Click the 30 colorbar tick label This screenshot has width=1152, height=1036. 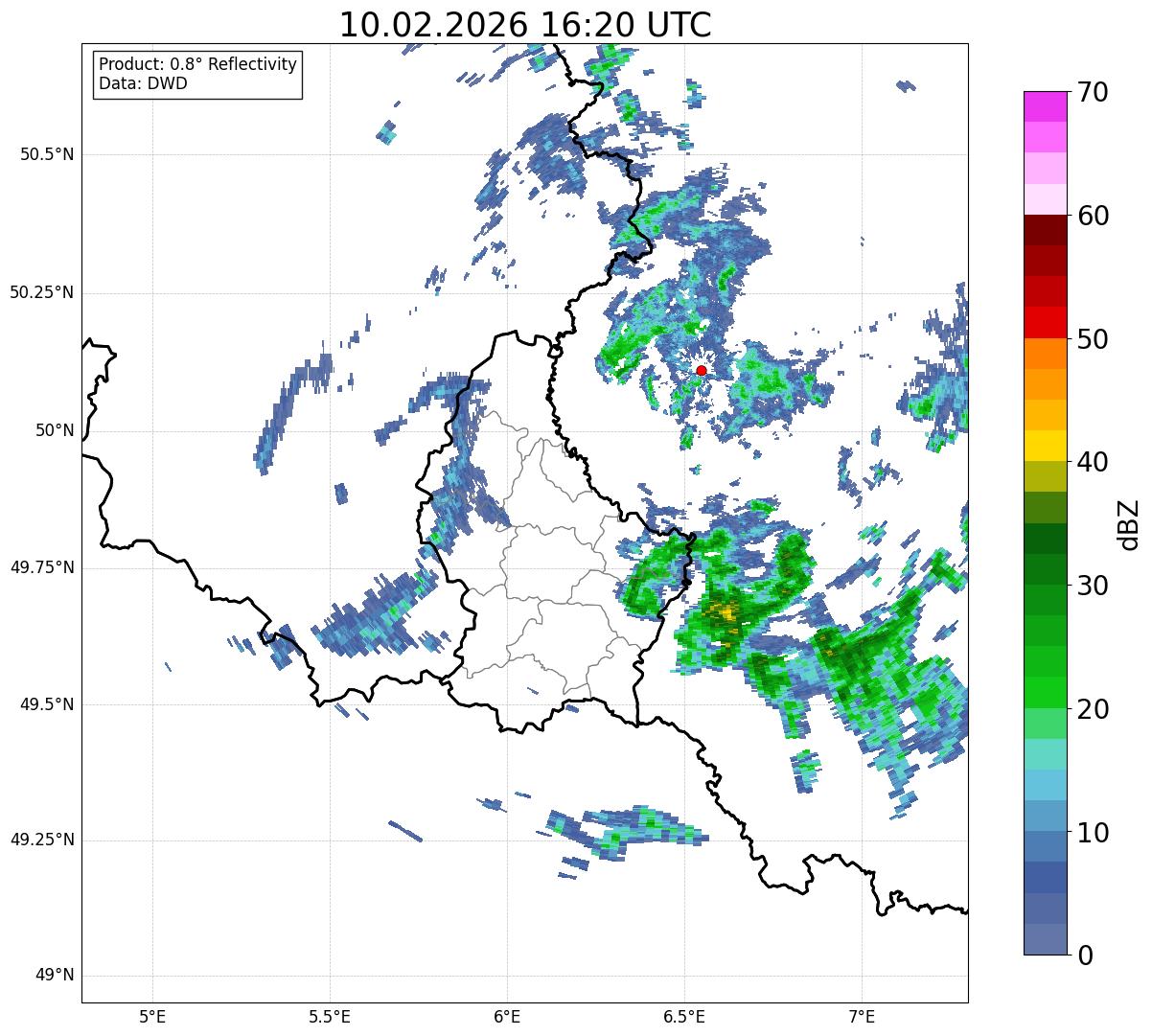tap(1093, 586)
